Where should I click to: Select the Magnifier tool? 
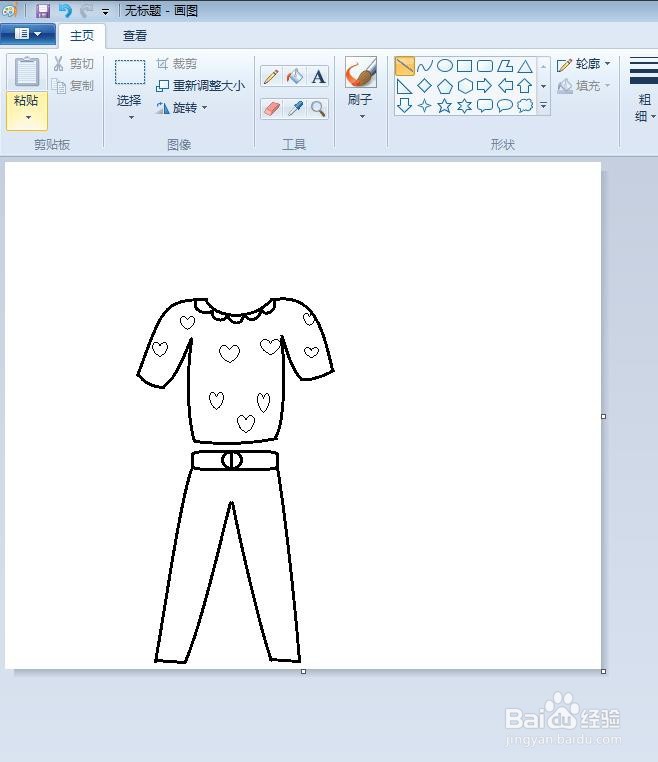(318, 108)
